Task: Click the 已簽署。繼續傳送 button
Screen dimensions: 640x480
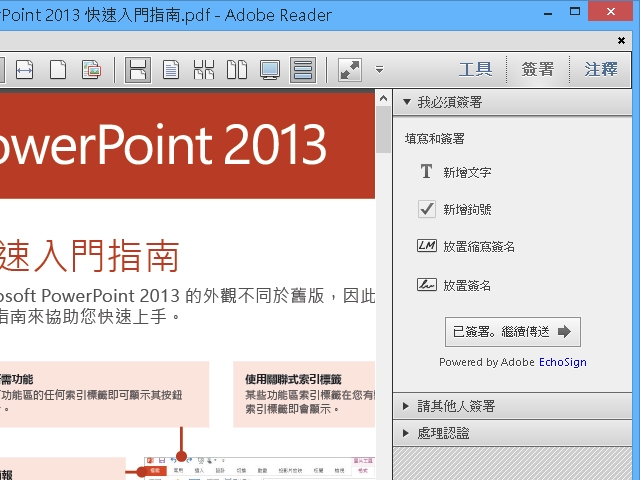Action: pos(513,332)
